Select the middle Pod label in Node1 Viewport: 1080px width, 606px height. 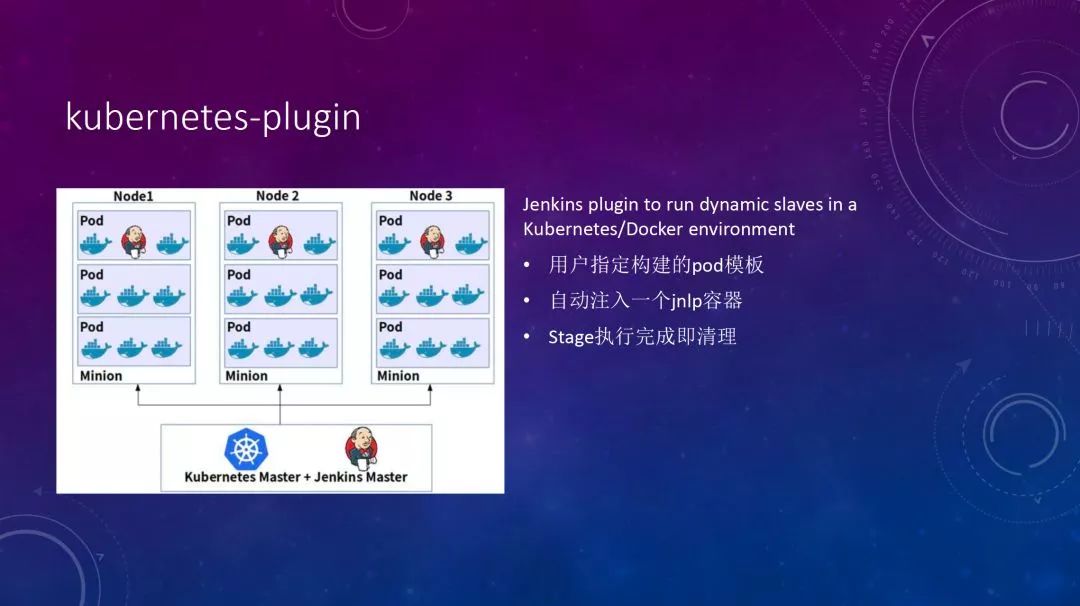(x=92, y=275)
